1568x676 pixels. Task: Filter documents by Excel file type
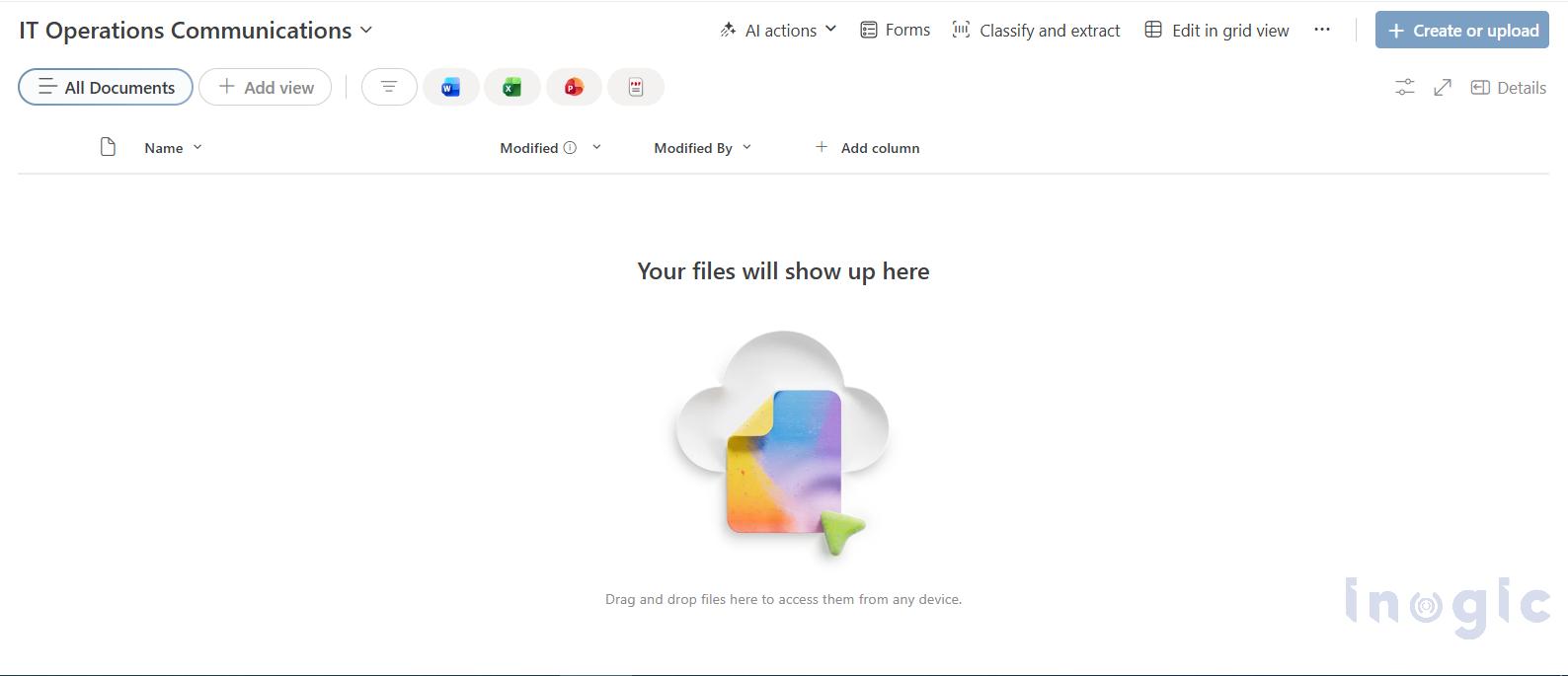[x=511, y=88]
